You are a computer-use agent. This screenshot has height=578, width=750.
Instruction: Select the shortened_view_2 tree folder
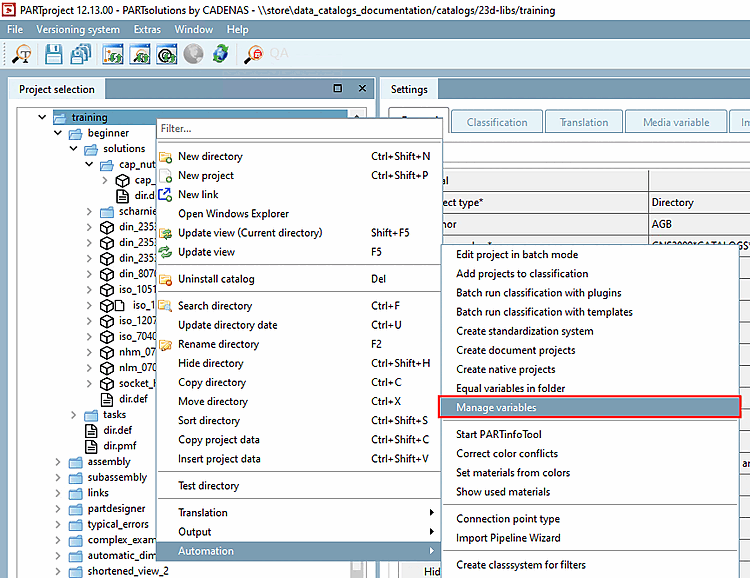click(128, 571)
